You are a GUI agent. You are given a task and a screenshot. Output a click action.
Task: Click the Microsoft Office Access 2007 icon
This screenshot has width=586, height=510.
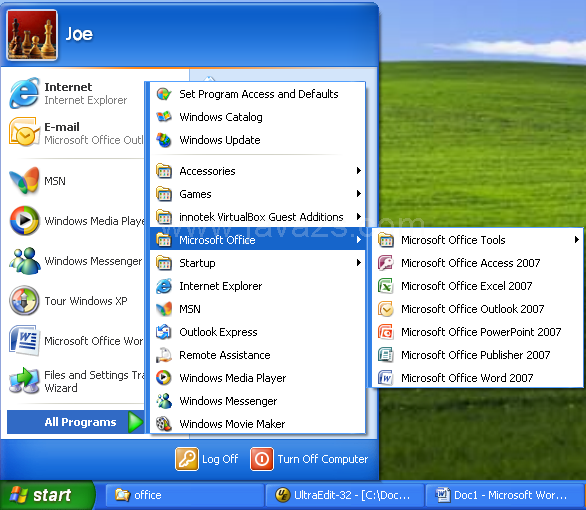pos(386,263)
